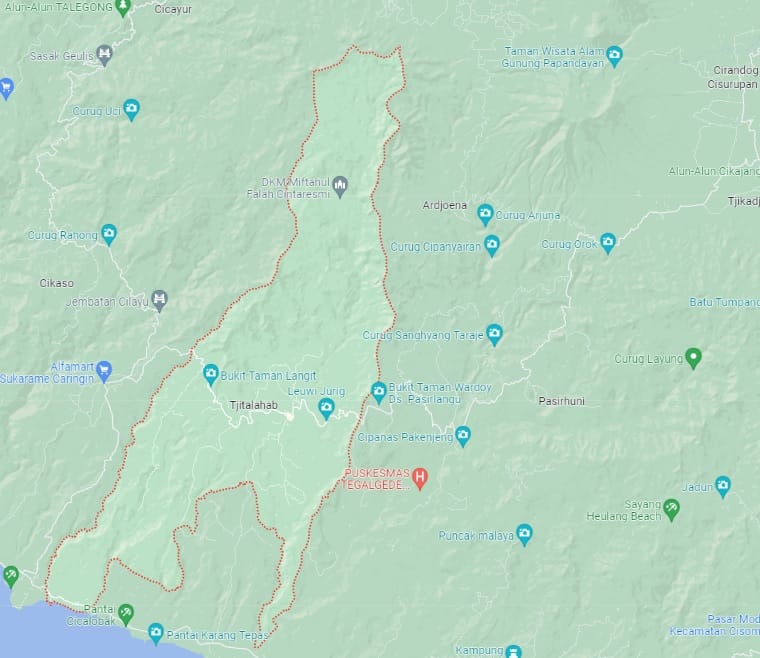Select the Ardjoena place name

click(x=444, y=205)
